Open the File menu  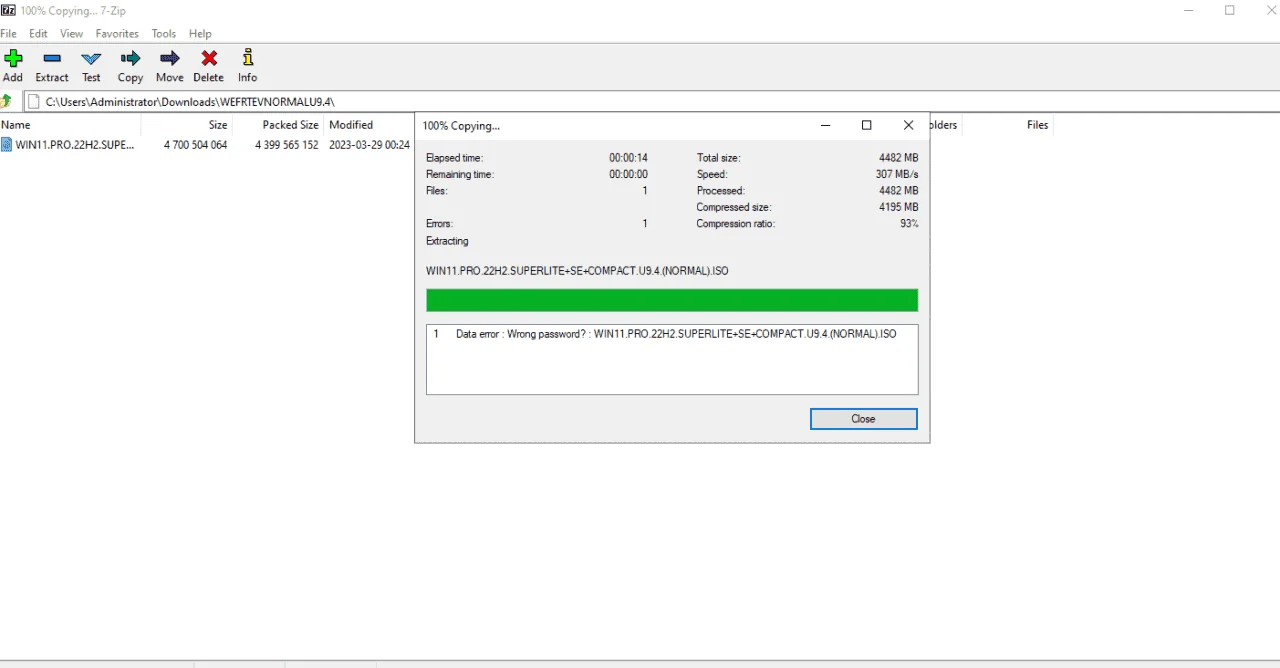coord(8,33)
